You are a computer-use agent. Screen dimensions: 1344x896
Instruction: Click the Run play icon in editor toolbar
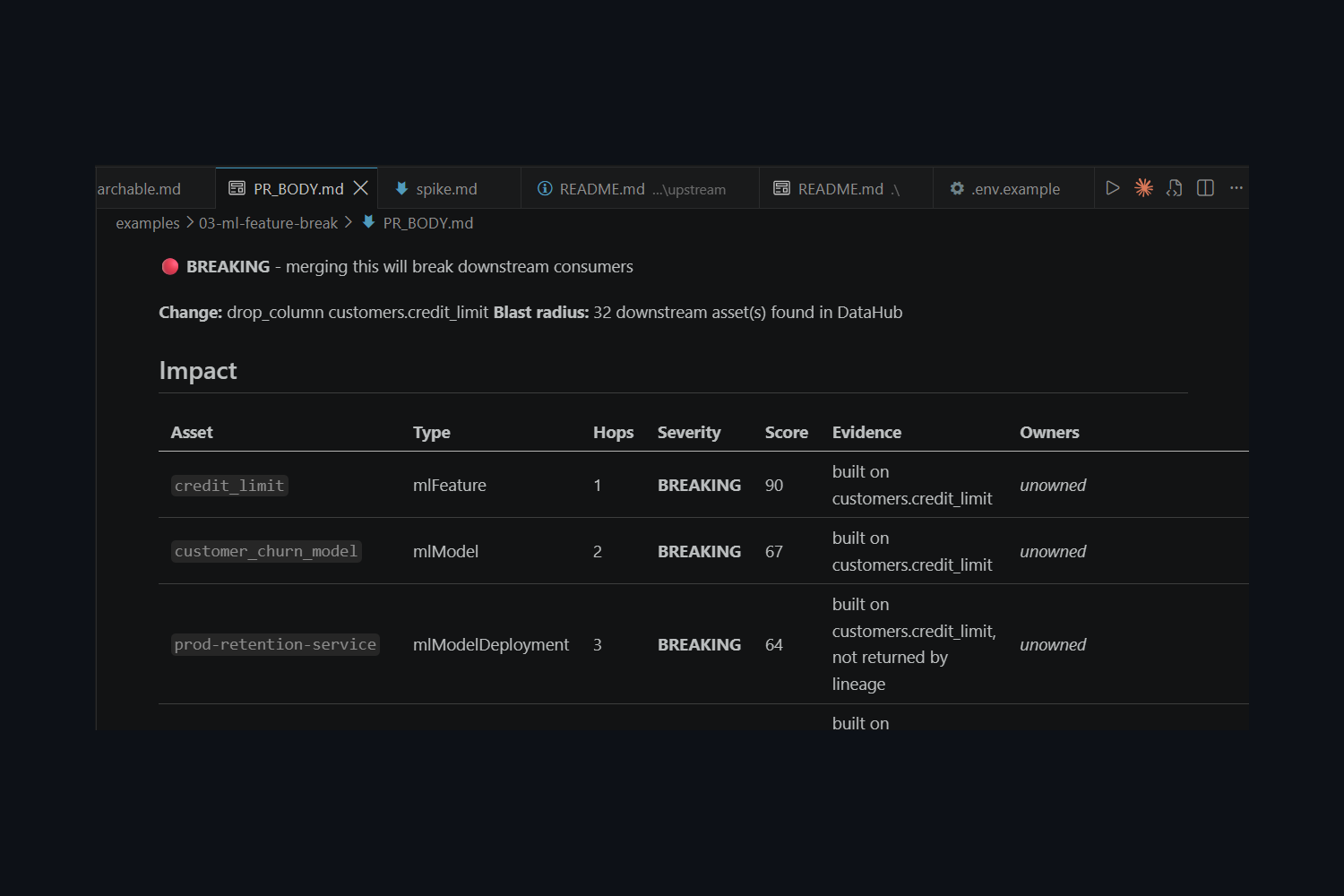coord(1112,188)
